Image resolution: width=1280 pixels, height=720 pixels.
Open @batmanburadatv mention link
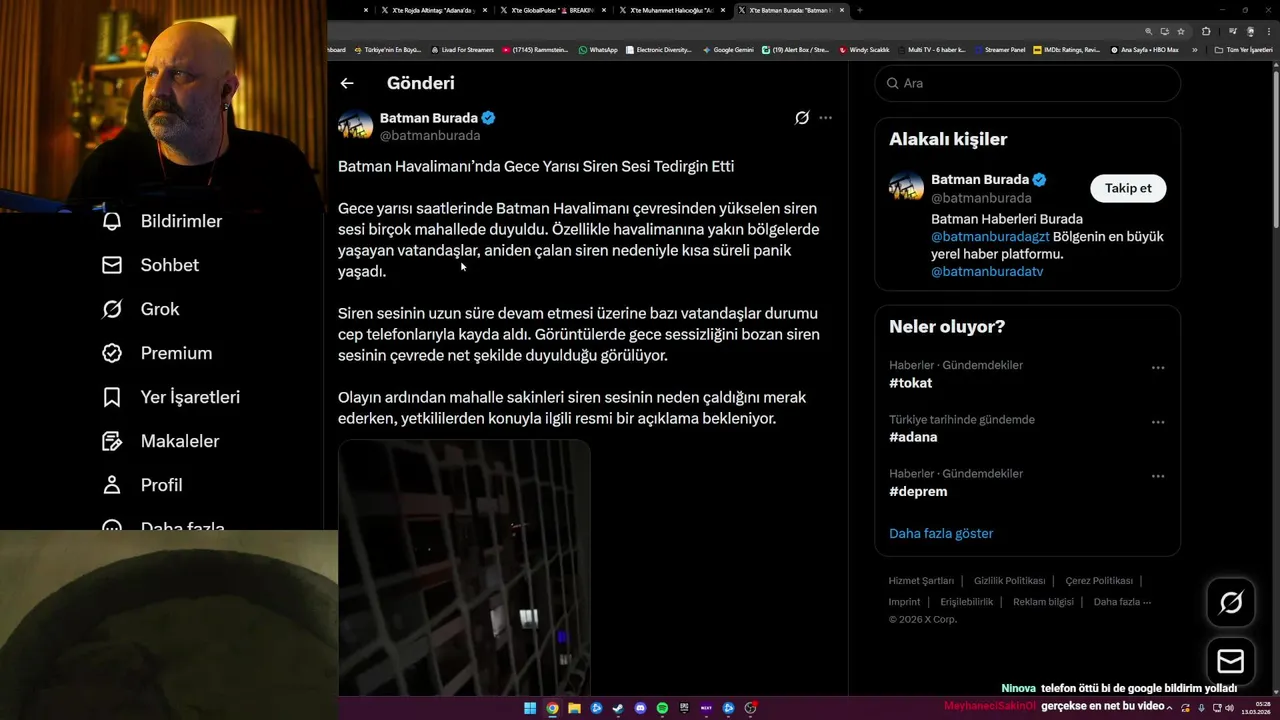pyautogui.click(x=987, y=271)
